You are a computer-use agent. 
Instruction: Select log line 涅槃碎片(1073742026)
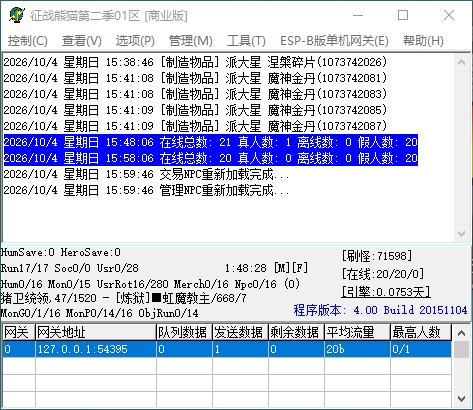coord(195,62)
